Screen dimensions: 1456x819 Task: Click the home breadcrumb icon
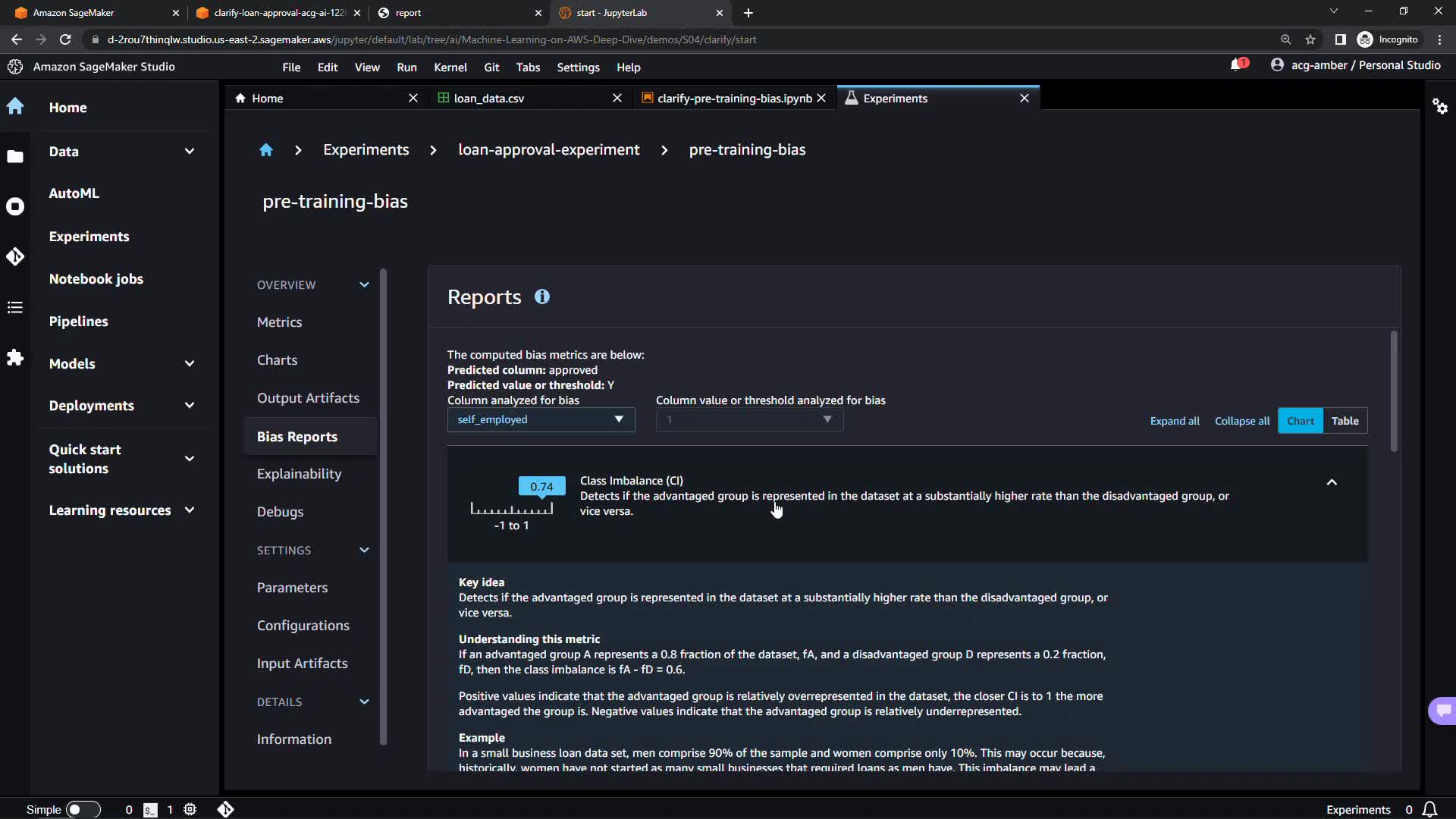point(265,150)
